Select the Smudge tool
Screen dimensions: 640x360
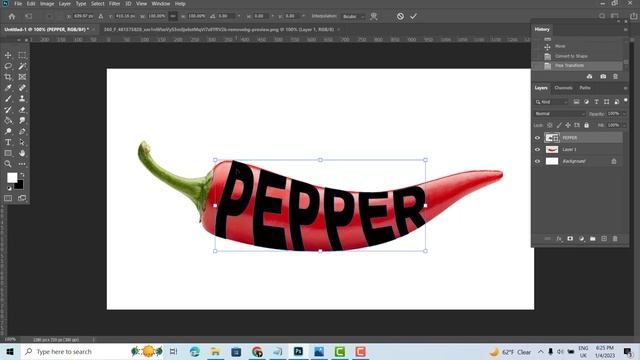[x=22, y=120]
